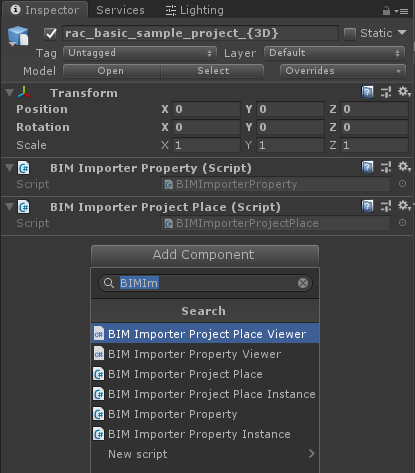Click Rotation Z value field

(374, 127)
